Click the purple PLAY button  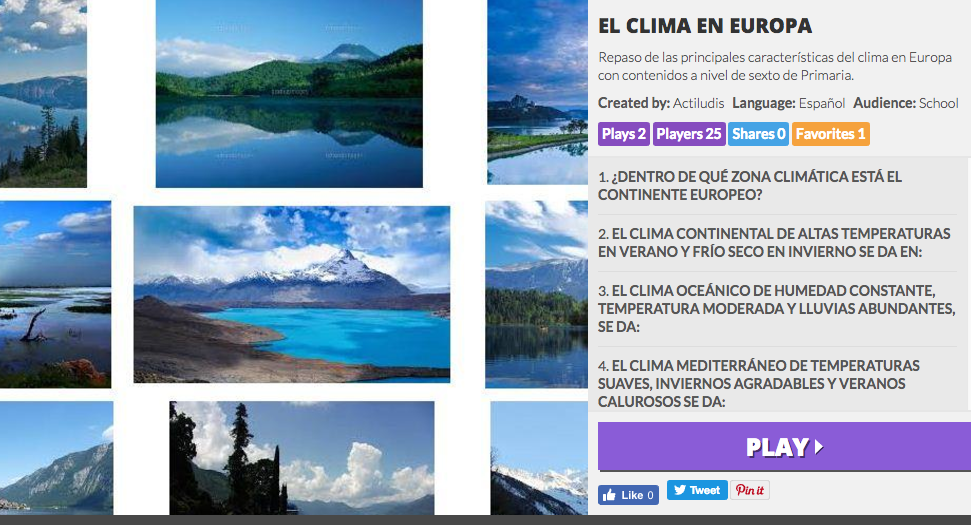click(784, 446)
